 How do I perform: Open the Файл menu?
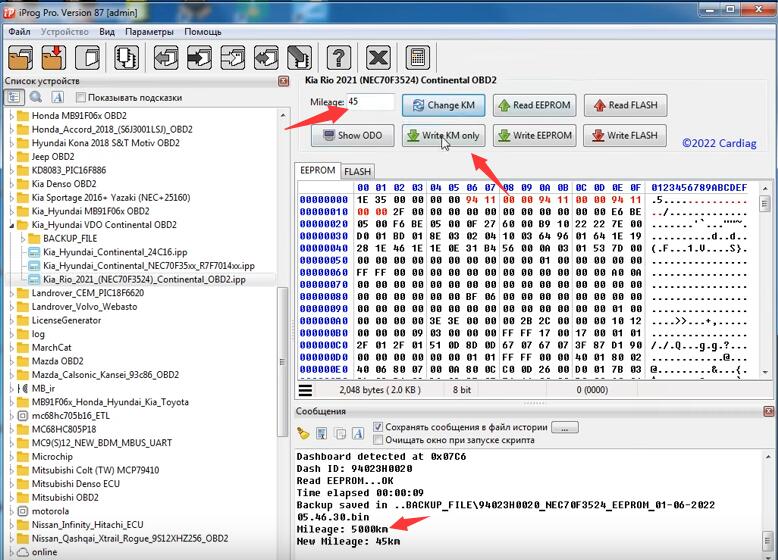19,32
